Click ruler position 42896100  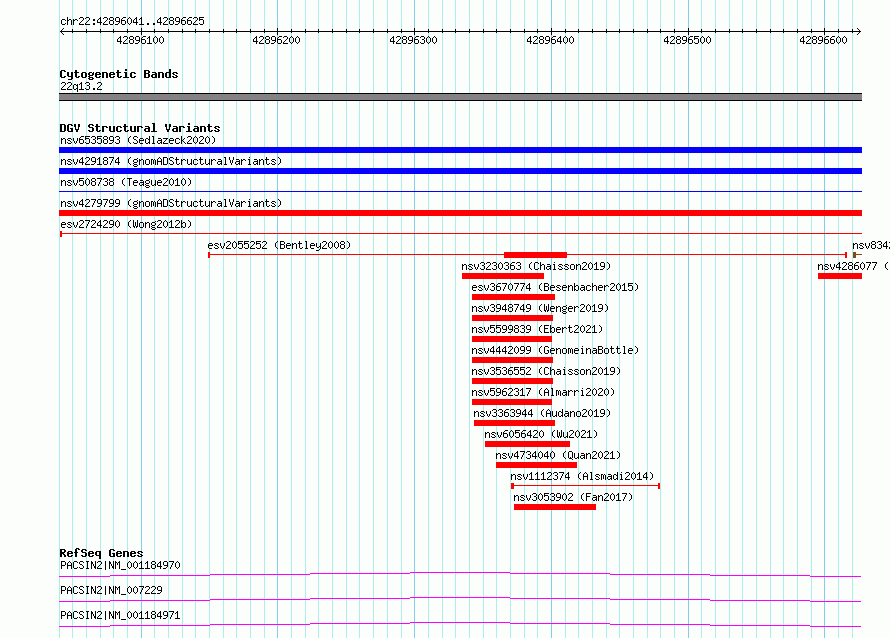point(140,40)
